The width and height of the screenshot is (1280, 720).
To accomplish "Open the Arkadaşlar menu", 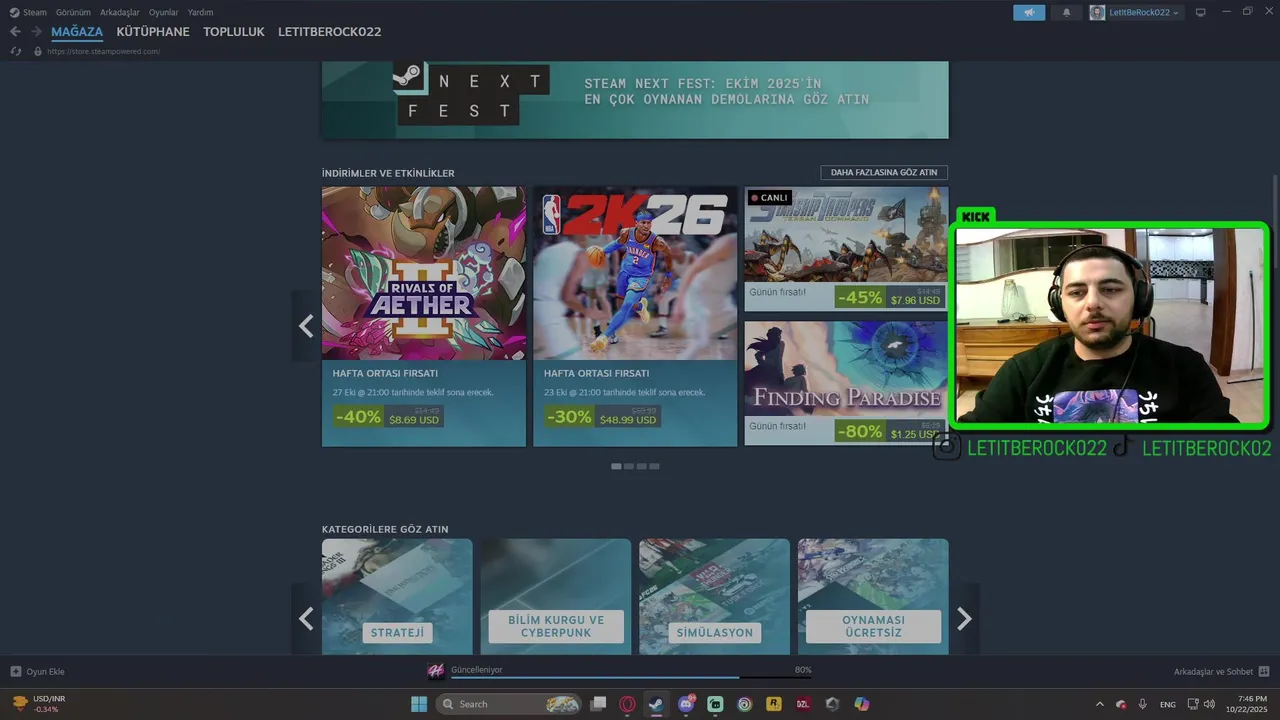I will coord(120,12).
